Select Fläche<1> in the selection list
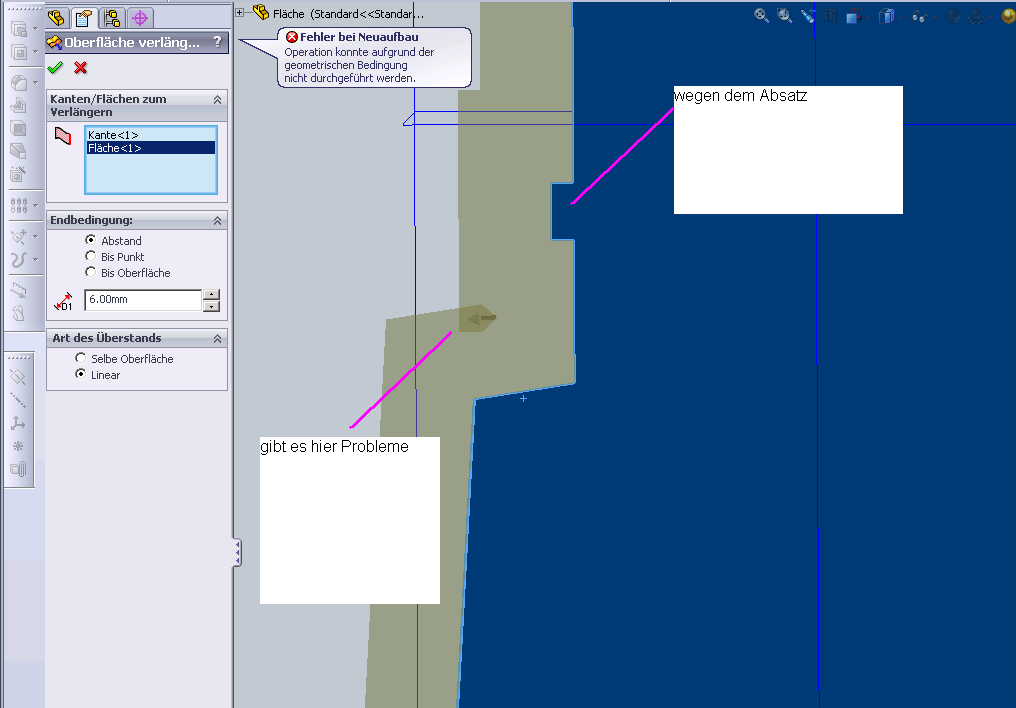This screenshot has height=708, width=1016. click(150, 148)
